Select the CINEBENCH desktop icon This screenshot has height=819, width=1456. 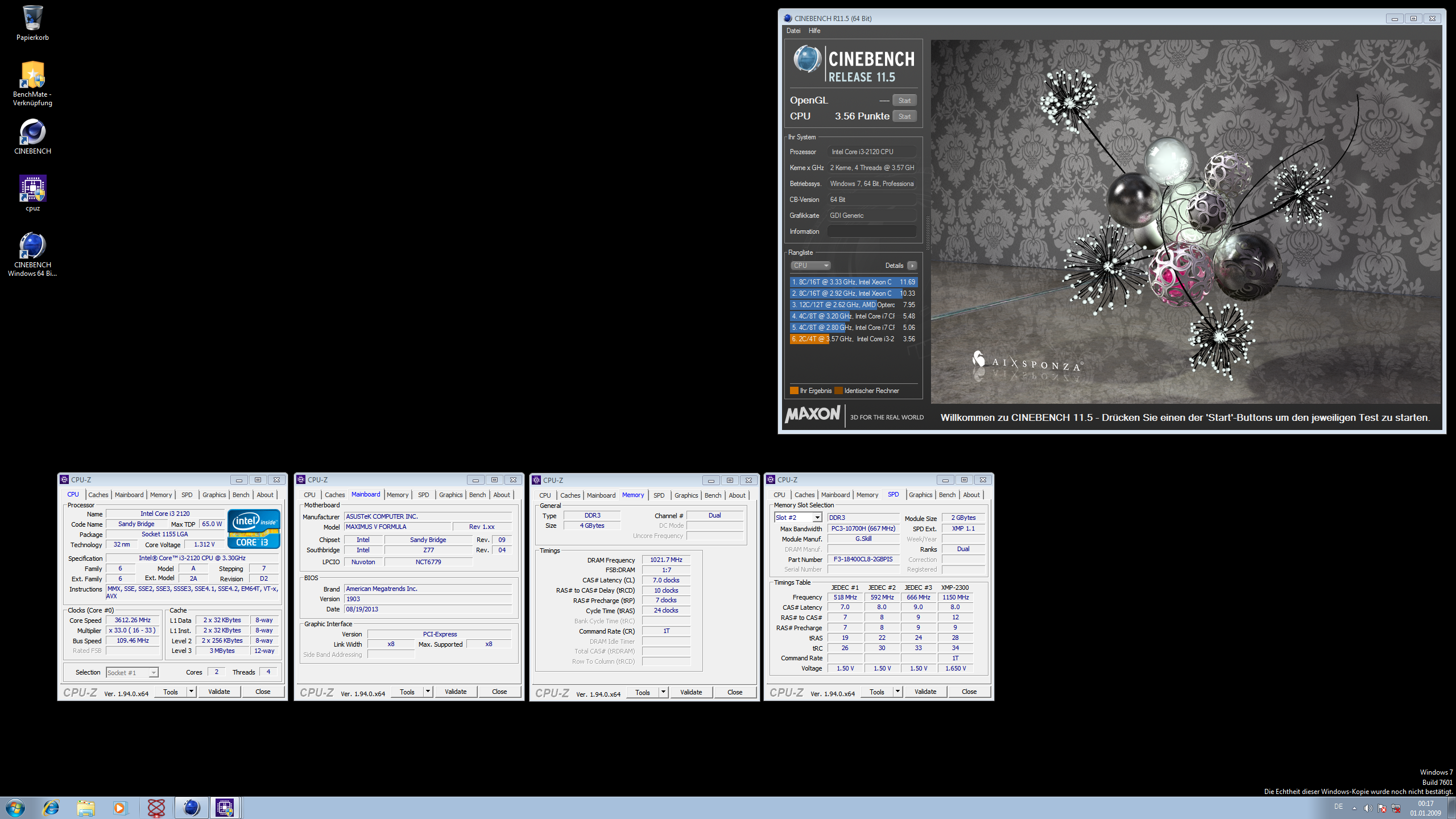pyautogui.click(x=32, y=136)
